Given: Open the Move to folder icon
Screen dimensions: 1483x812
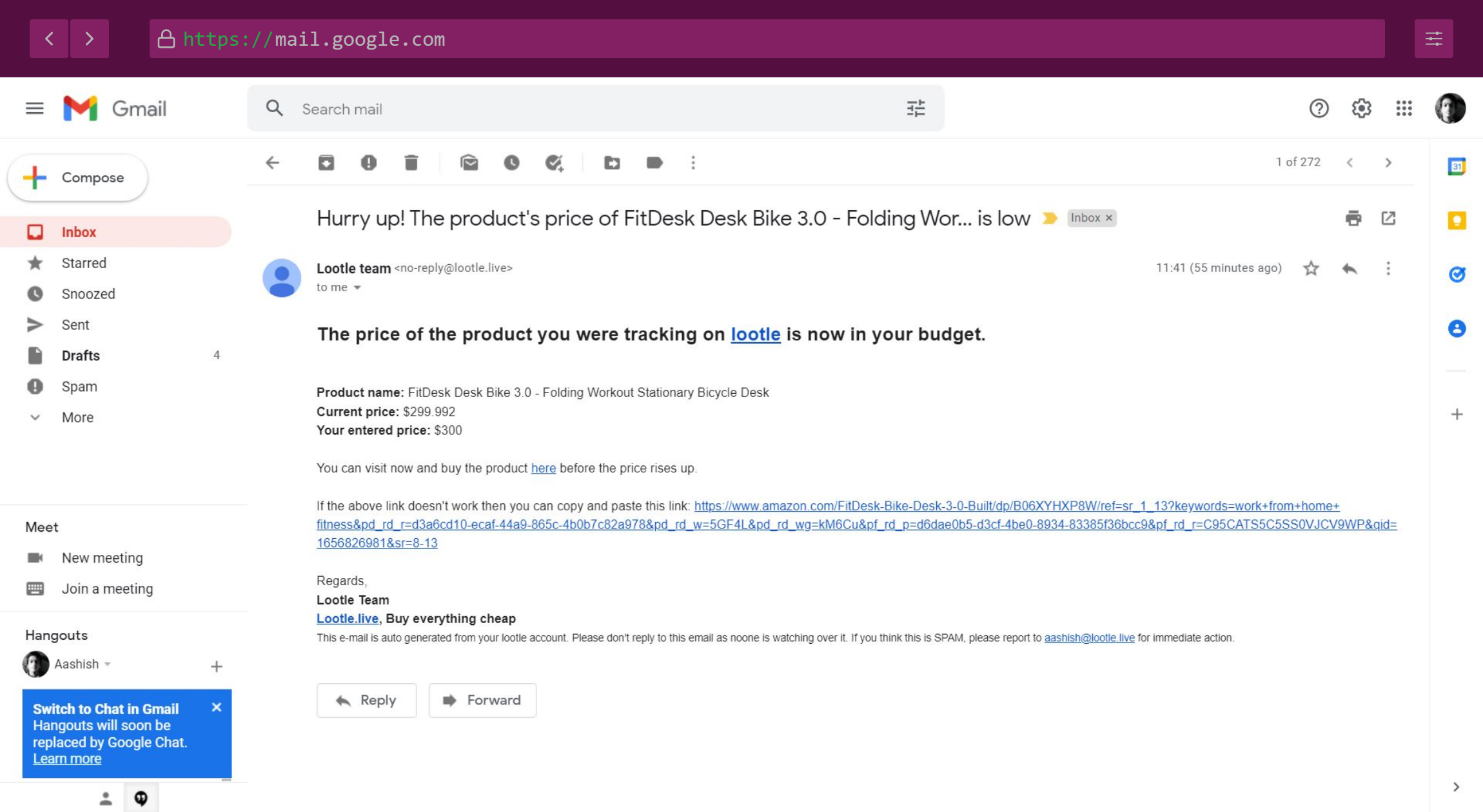Looking at the screenshot, I should click(x=612, y=162).
